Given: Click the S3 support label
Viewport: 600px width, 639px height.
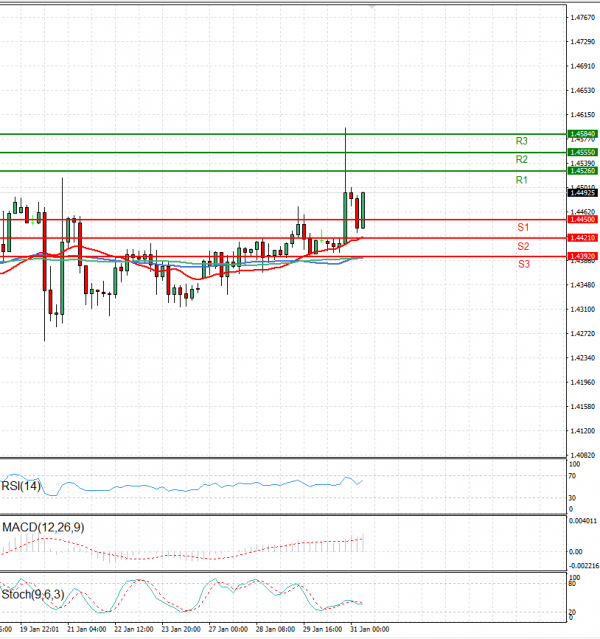Looking at the screenshot, I should (x=524, y=264).
